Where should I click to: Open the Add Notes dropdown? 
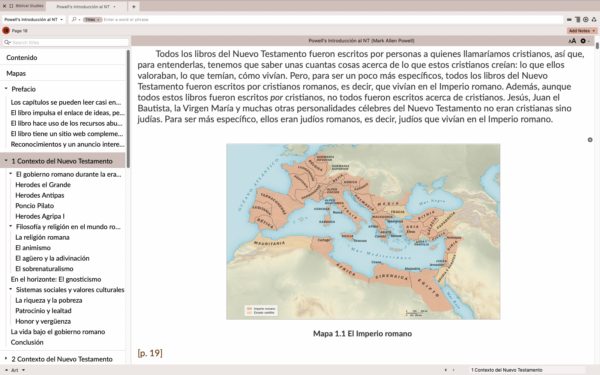click(582, 31)
